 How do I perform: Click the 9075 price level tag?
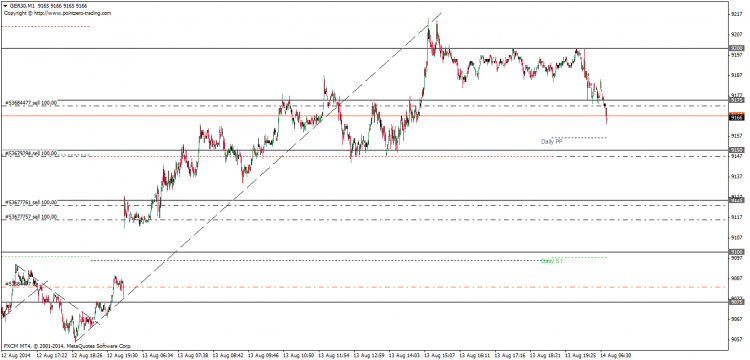click(737, 302)
